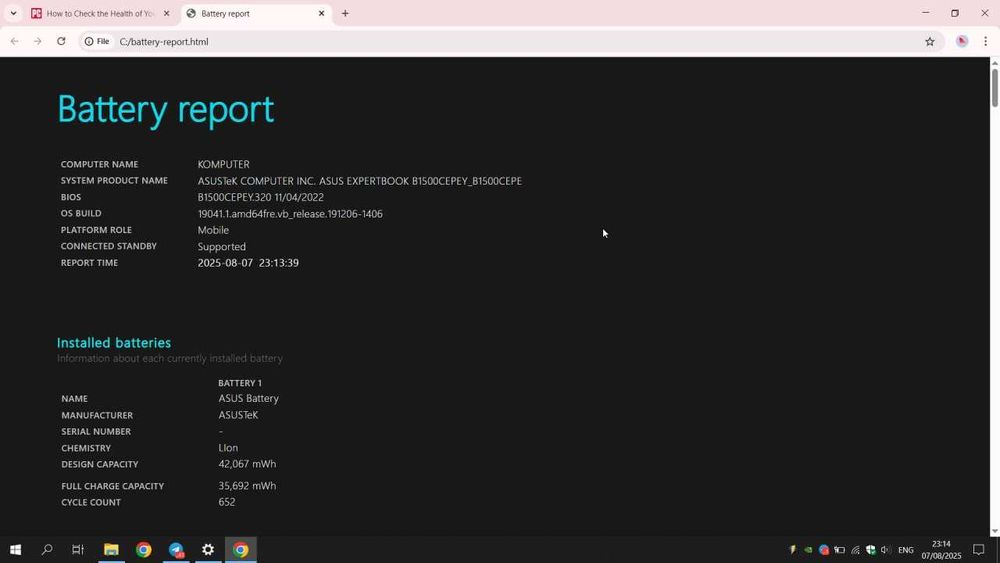
Task: Change ENG input language indicator
Action: [906, 550]
